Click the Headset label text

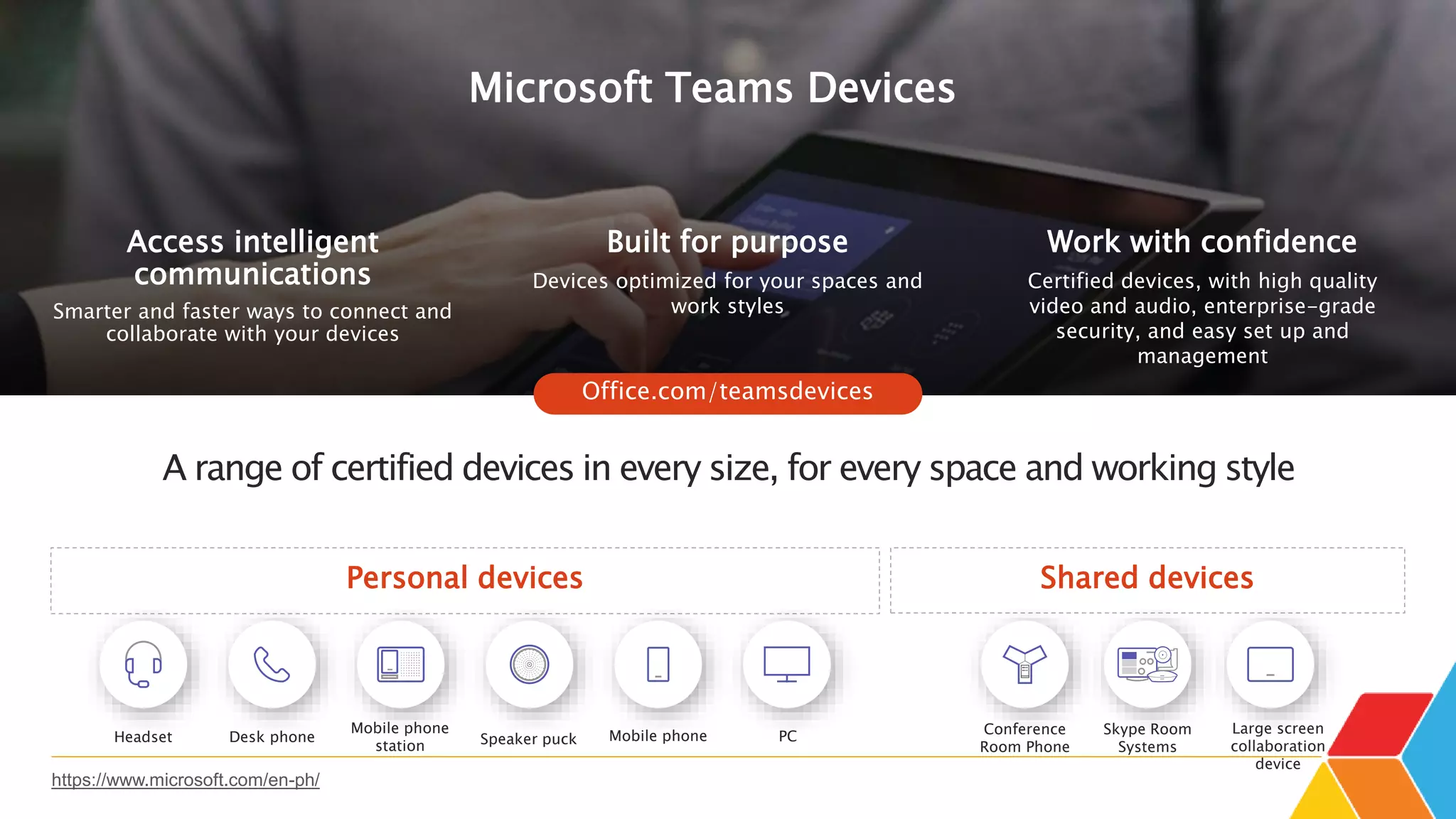(x=143, y=737)
